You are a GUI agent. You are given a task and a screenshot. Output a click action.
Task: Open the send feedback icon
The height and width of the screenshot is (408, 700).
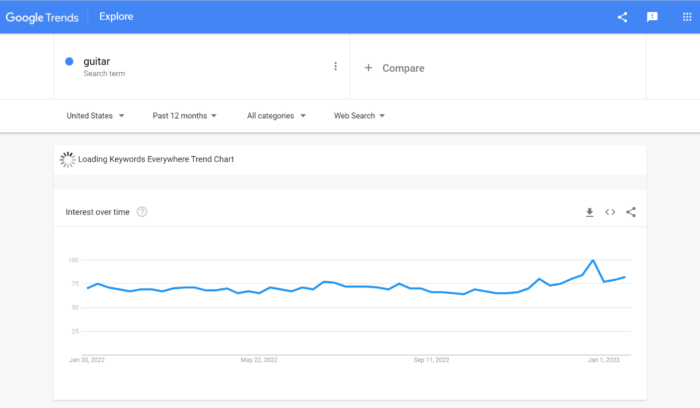[x=652, y=16]
